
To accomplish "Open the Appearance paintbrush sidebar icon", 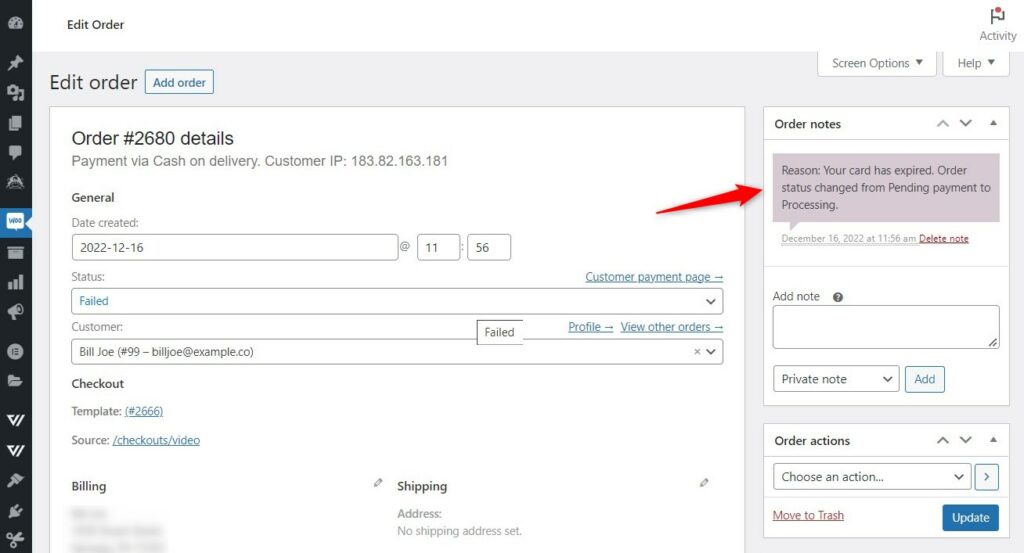I will [15, 481].
